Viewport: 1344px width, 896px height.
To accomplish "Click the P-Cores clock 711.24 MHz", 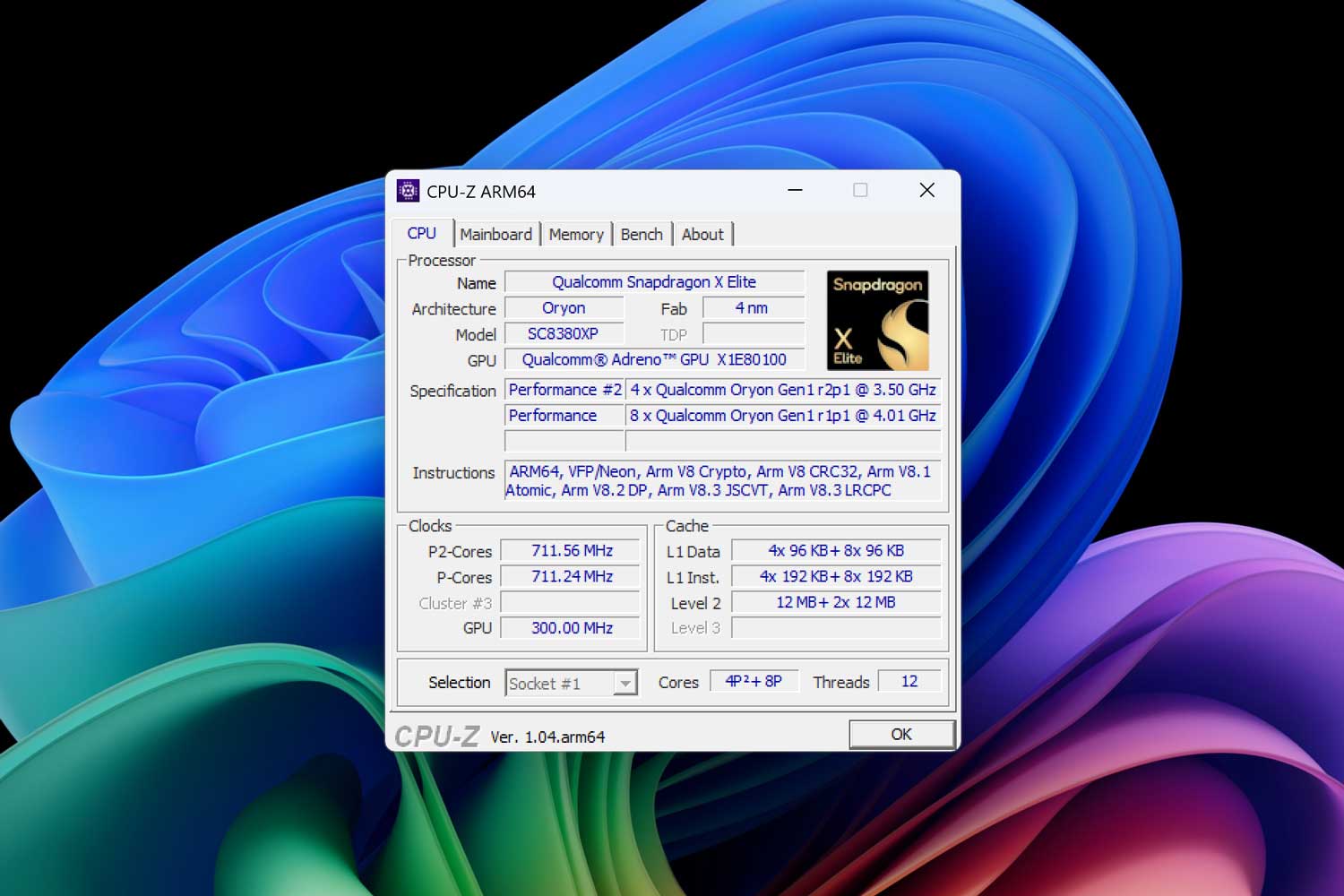I will point(571,577).
